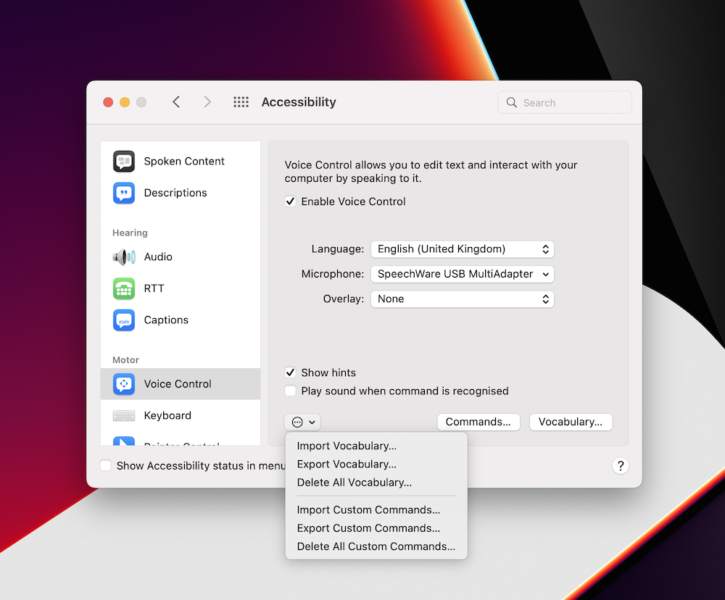Select the Spoken Content icon in sidebar

tap(124, 161)
